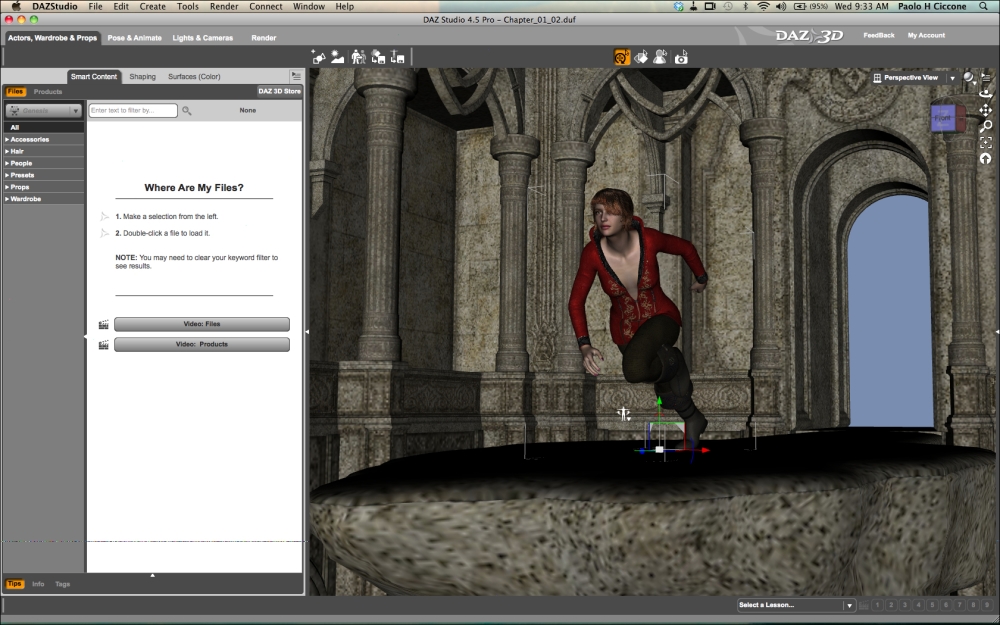Open the draw style sphere icon menu
Screen dimensions: 1000x625
(969, 78)
